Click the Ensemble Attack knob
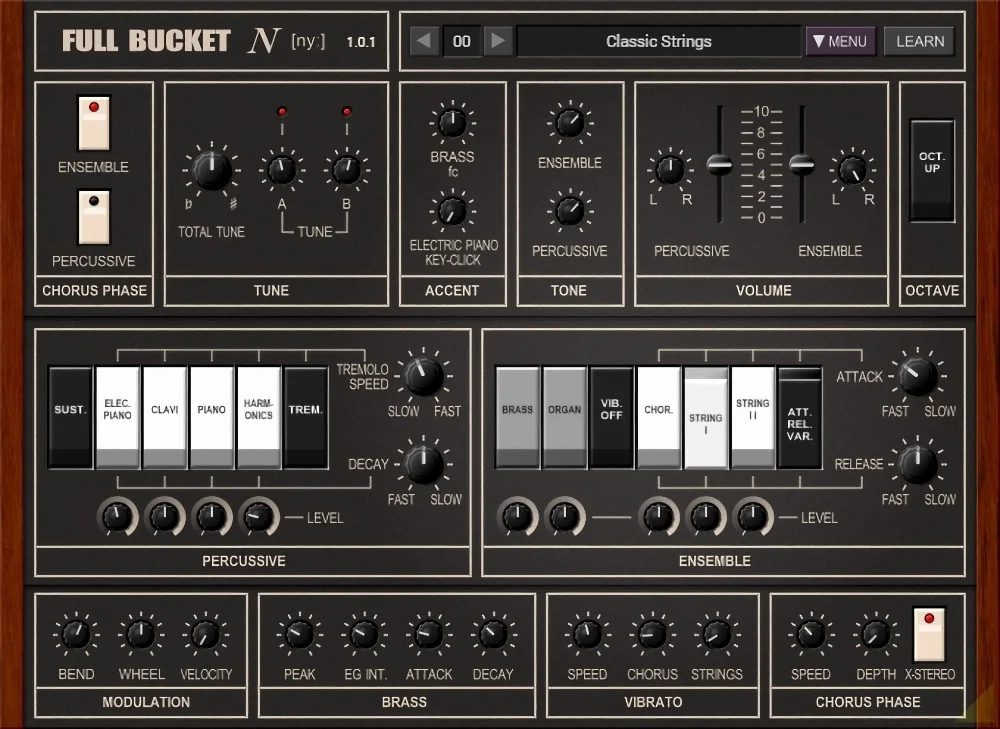Screen dimensions: 1000x729 917,376
